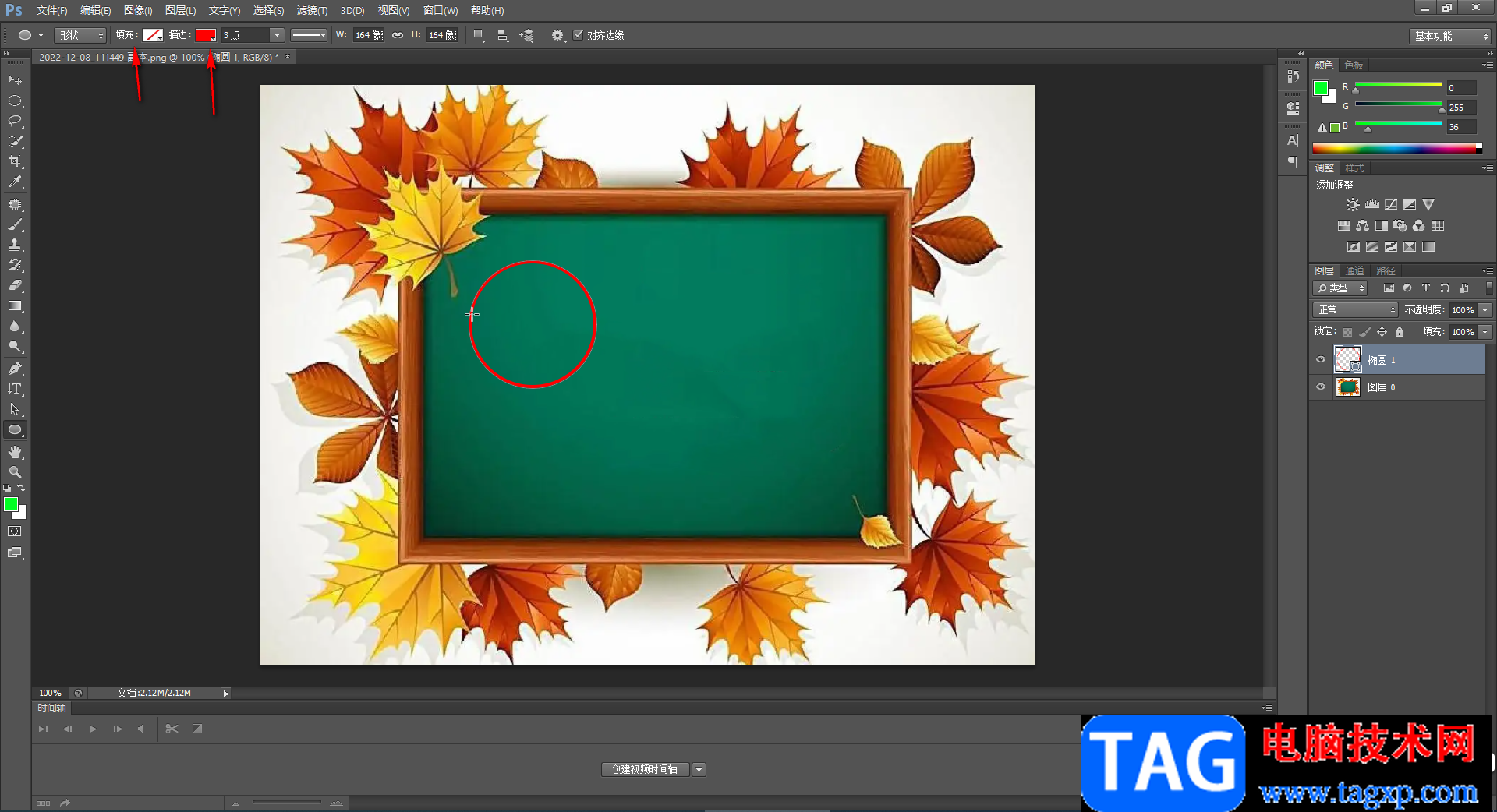
Task: Select the Hand tool
Action: point(15,452)
